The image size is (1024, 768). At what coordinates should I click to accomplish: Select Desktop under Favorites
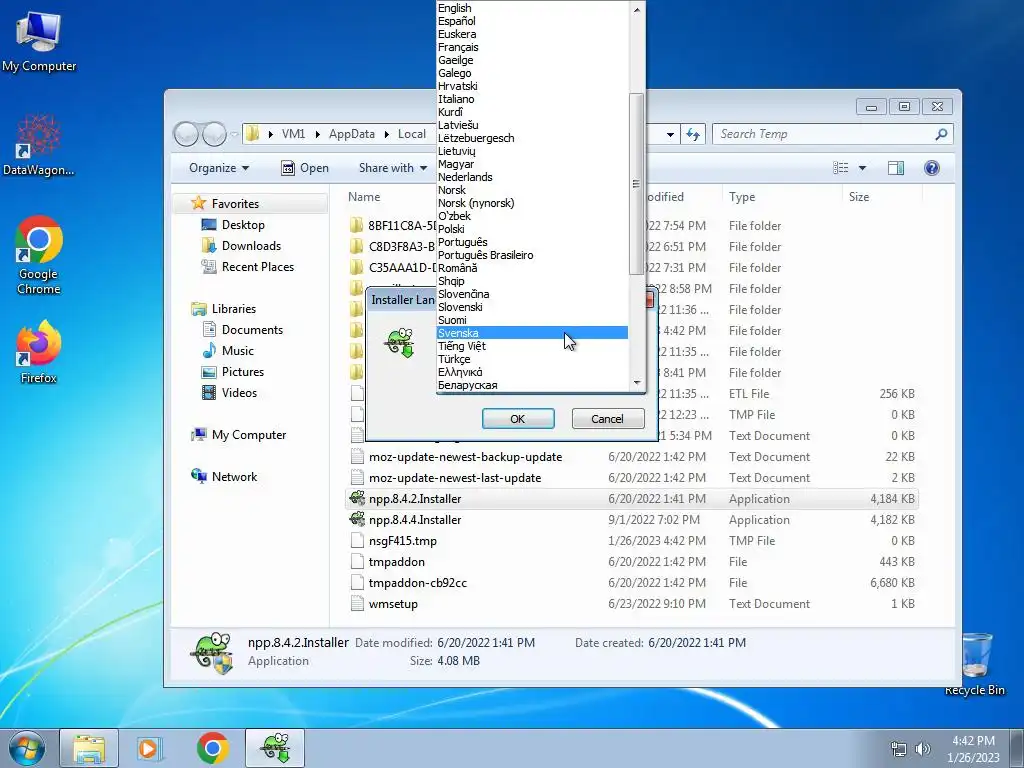243,225
